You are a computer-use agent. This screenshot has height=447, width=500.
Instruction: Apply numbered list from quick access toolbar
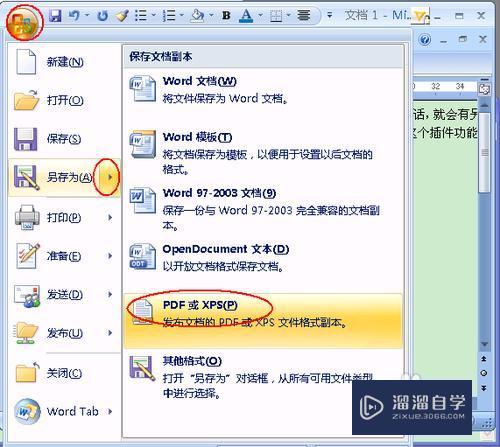169,15
